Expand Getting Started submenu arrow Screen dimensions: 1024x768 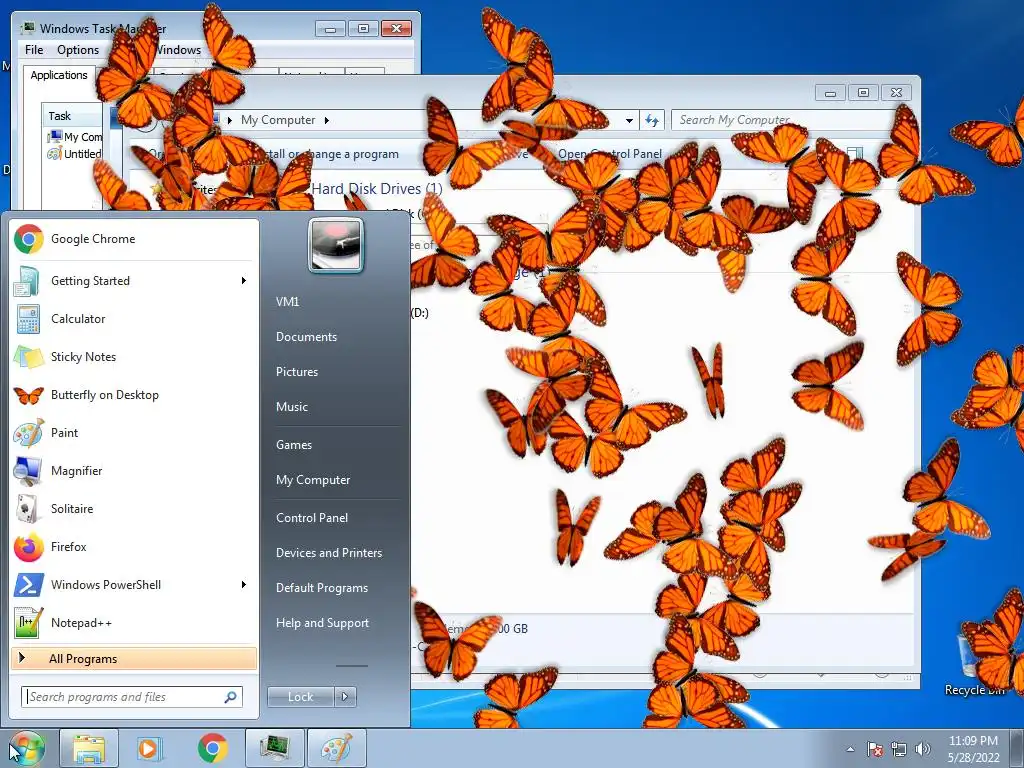(x=244, y=281)
